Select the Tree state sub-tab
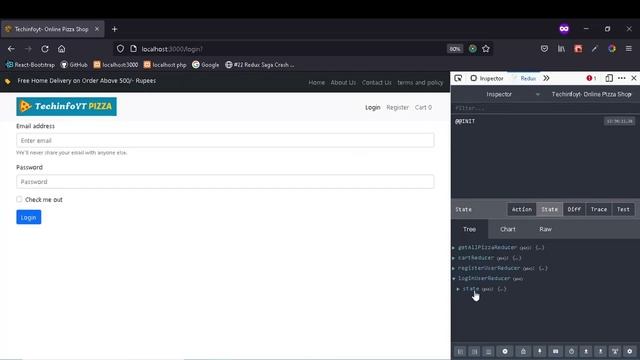Image resolution: width=640 pixels, height=360 pixels. pyautogui.click(x=469, y=229)
